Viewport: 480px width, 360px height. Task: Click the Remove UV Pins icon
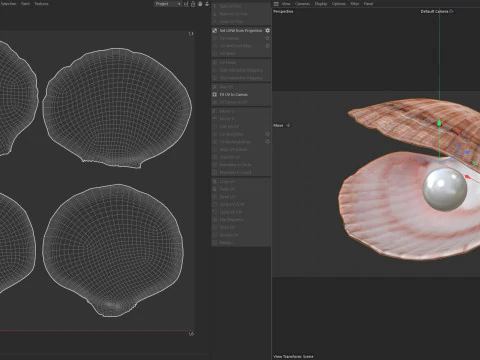click(215, 14)
